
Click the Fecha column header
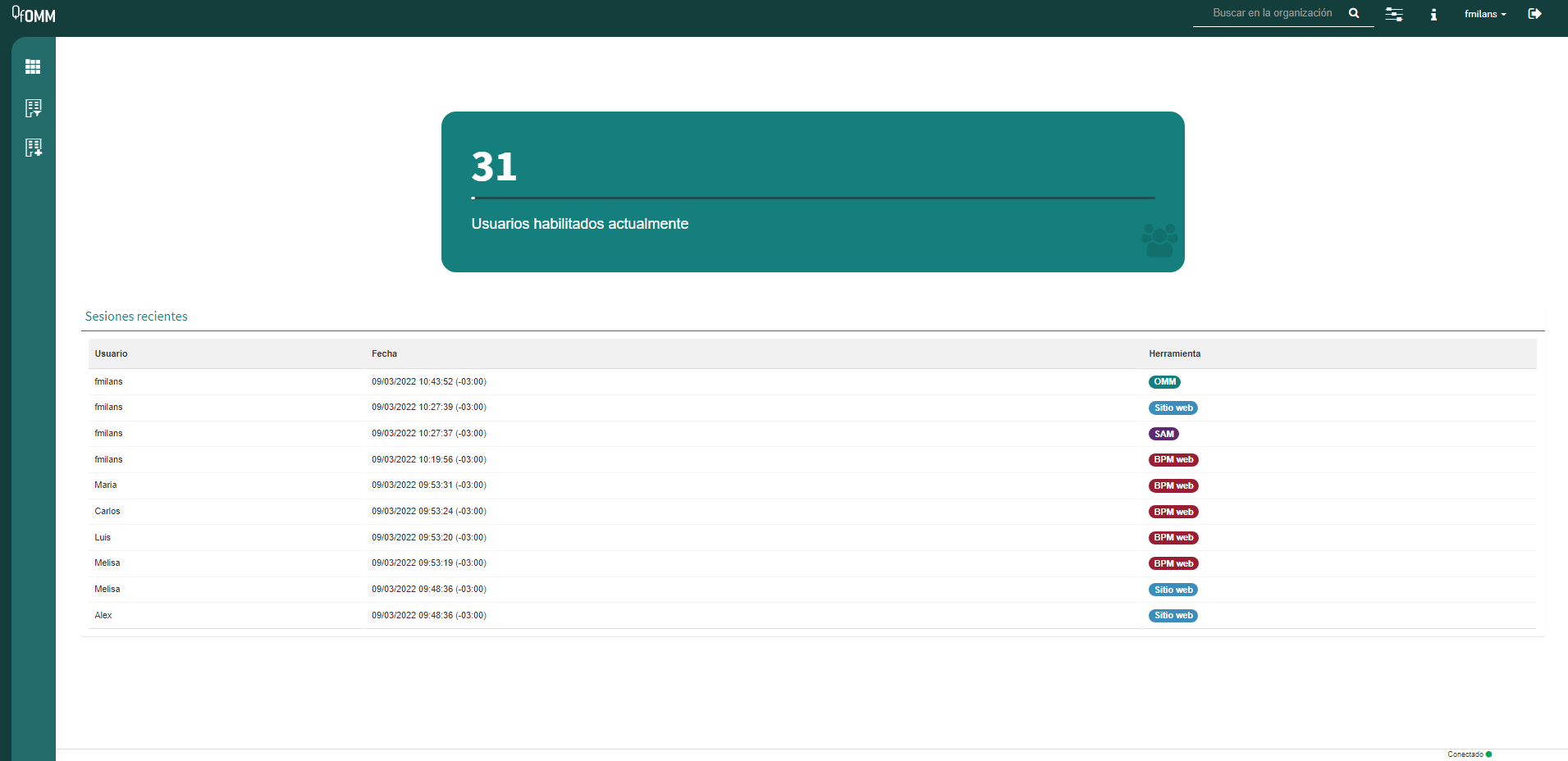click(x=384, y=353)
